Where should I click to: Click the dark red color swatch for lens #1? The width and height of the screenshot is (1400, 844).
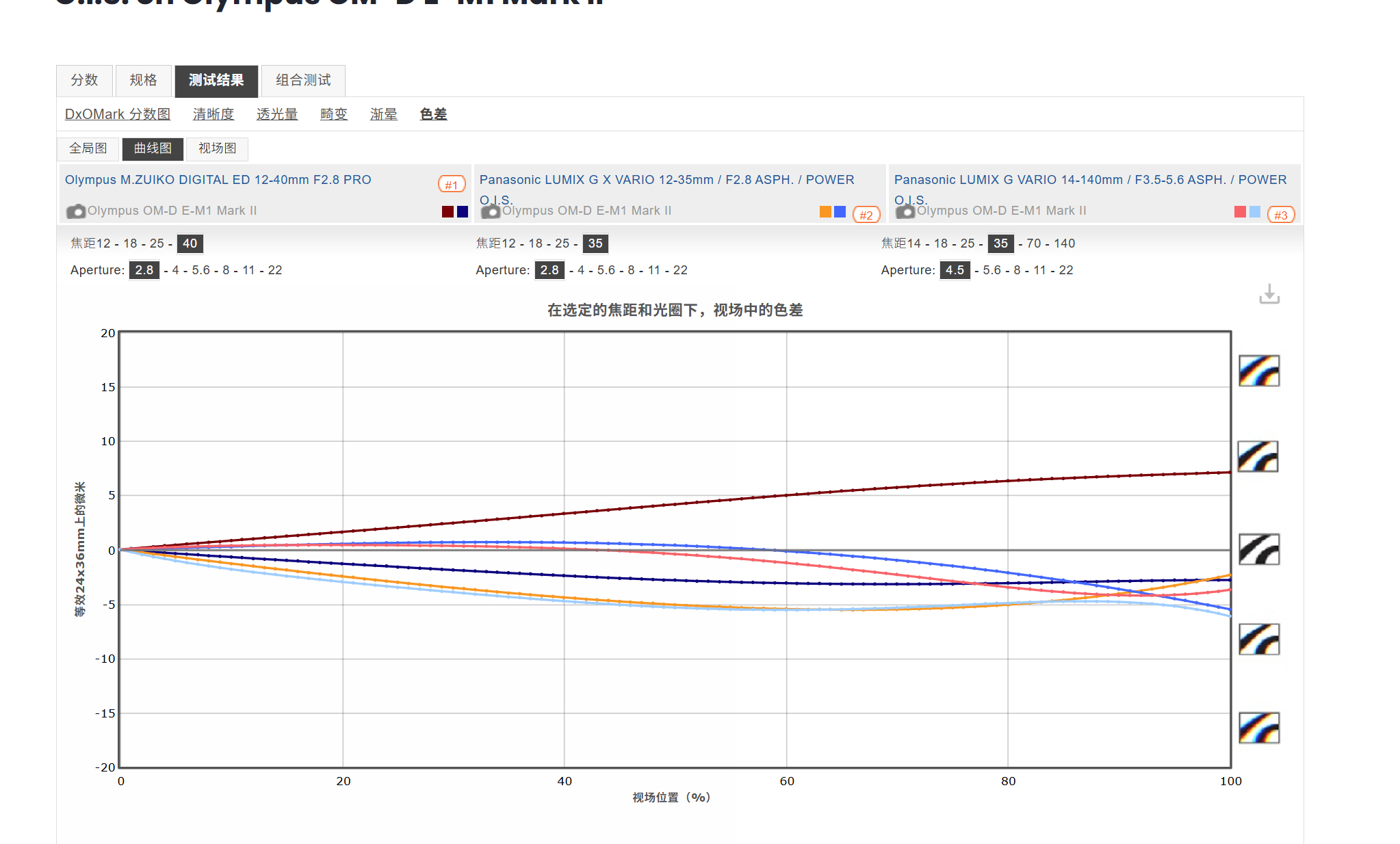pos(448,212)
